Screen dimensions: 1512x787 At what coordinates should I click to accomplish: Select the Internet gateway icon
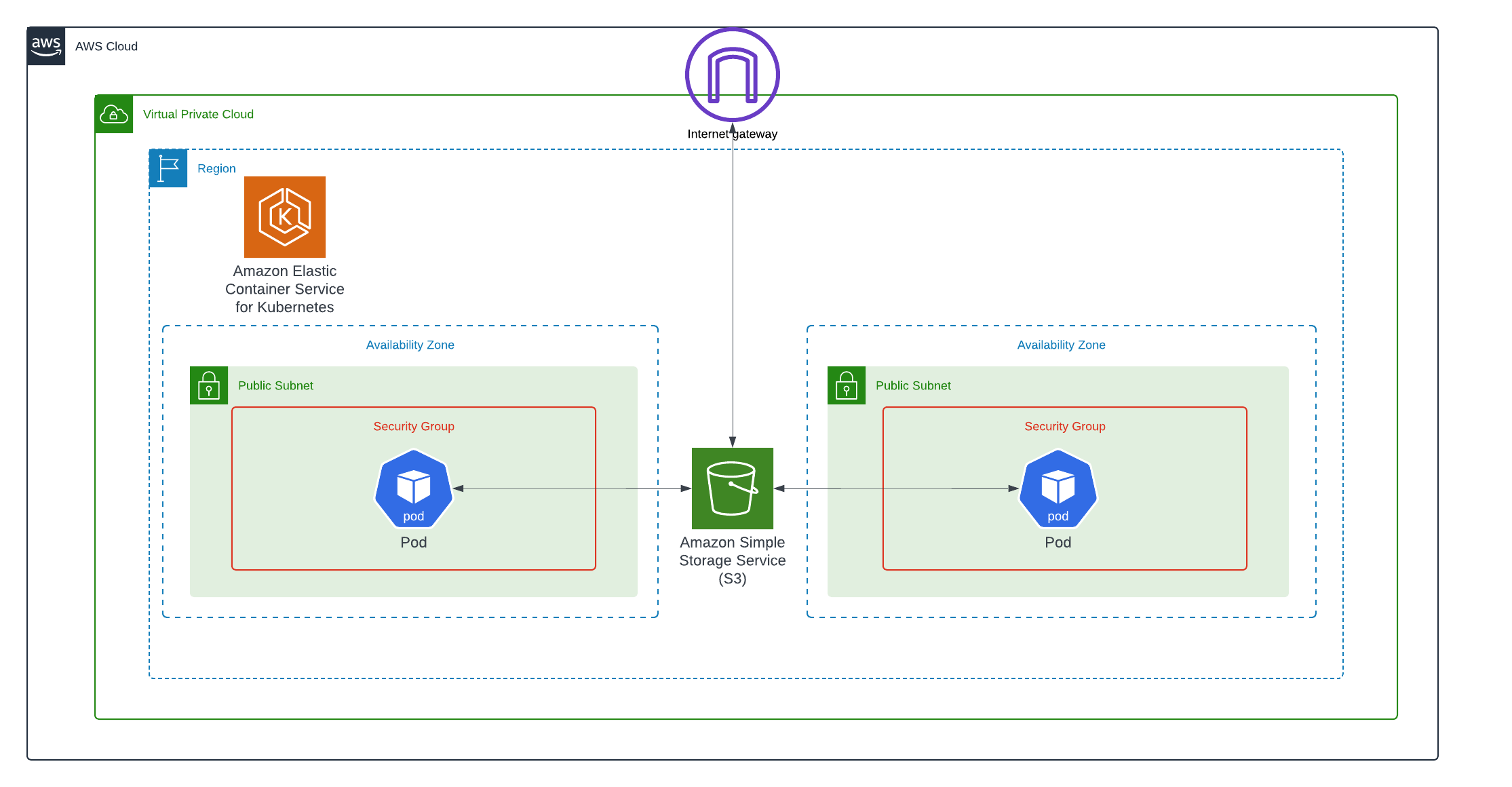[733, 75]
